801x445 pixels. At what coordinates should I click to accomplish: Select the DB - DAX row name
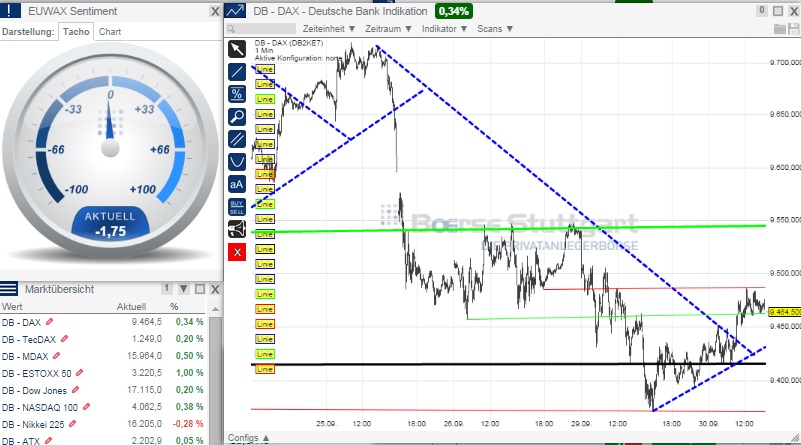21,322
